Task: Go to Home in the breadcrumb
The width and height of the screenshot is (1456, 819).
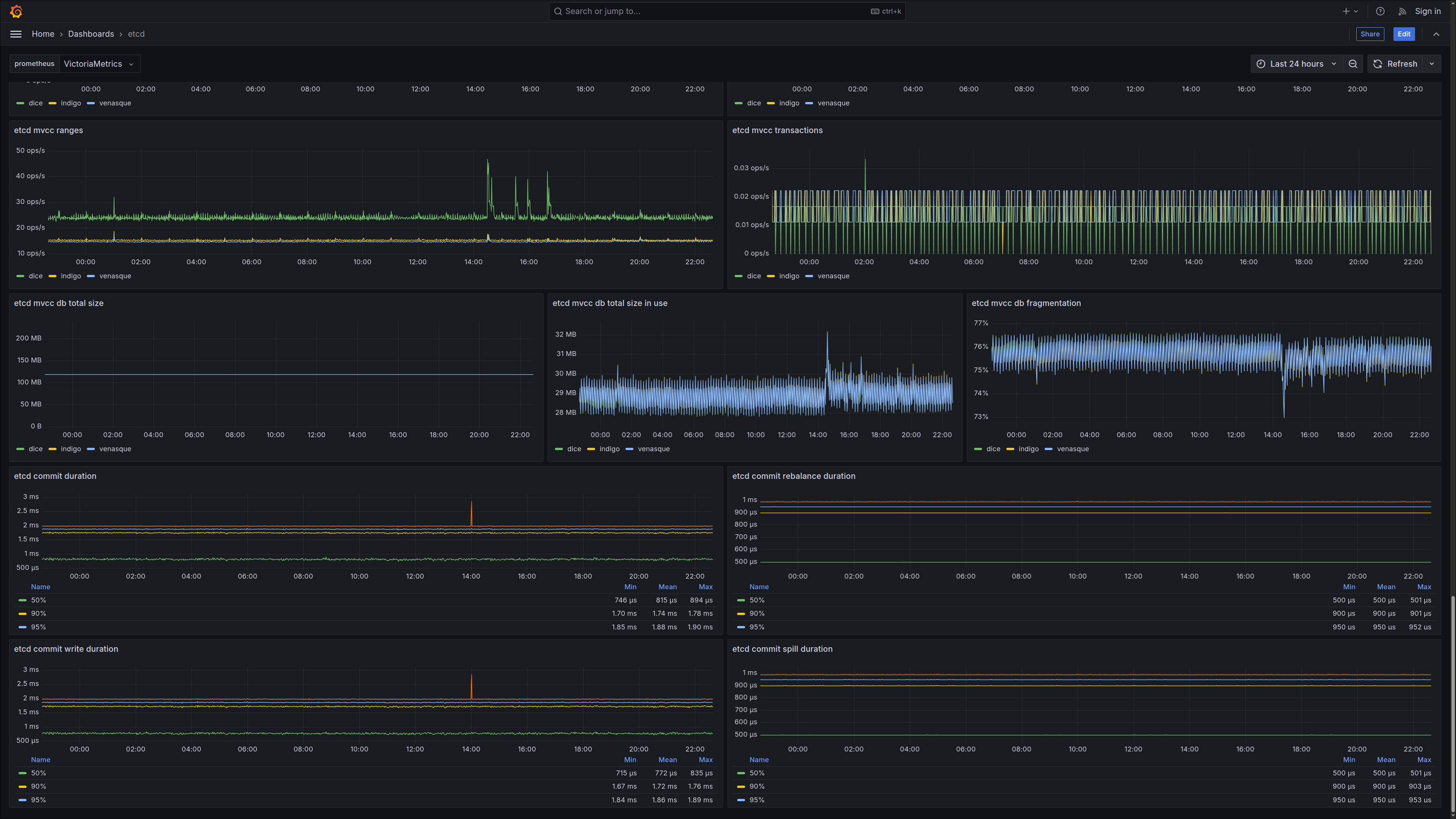Action: pos(43,34)
